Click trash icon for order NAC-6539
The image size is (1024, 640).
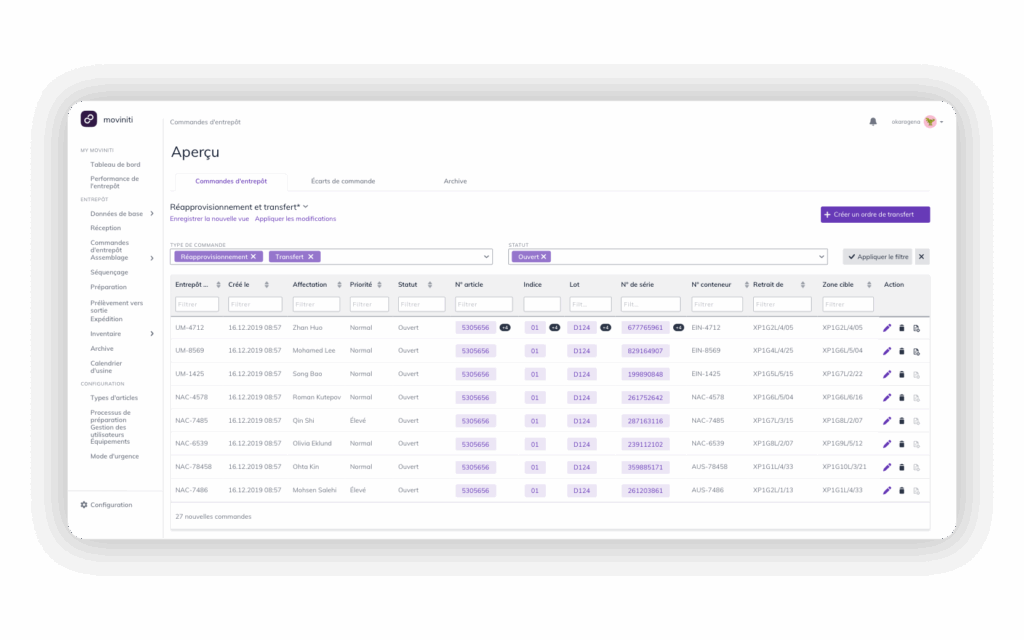click(x=901, y=444)
